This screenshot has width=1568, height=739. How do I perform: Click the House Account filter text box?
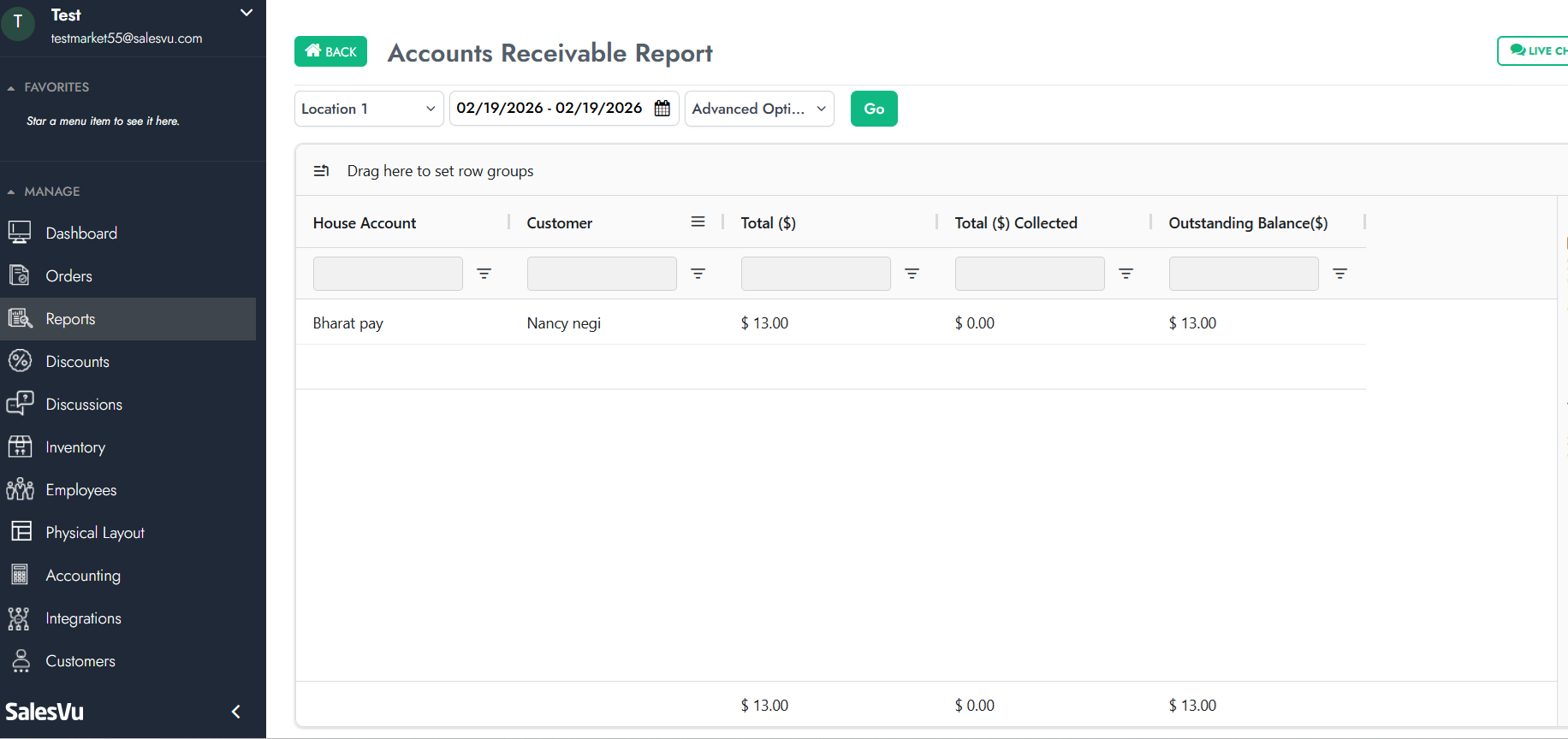point(388,274)
